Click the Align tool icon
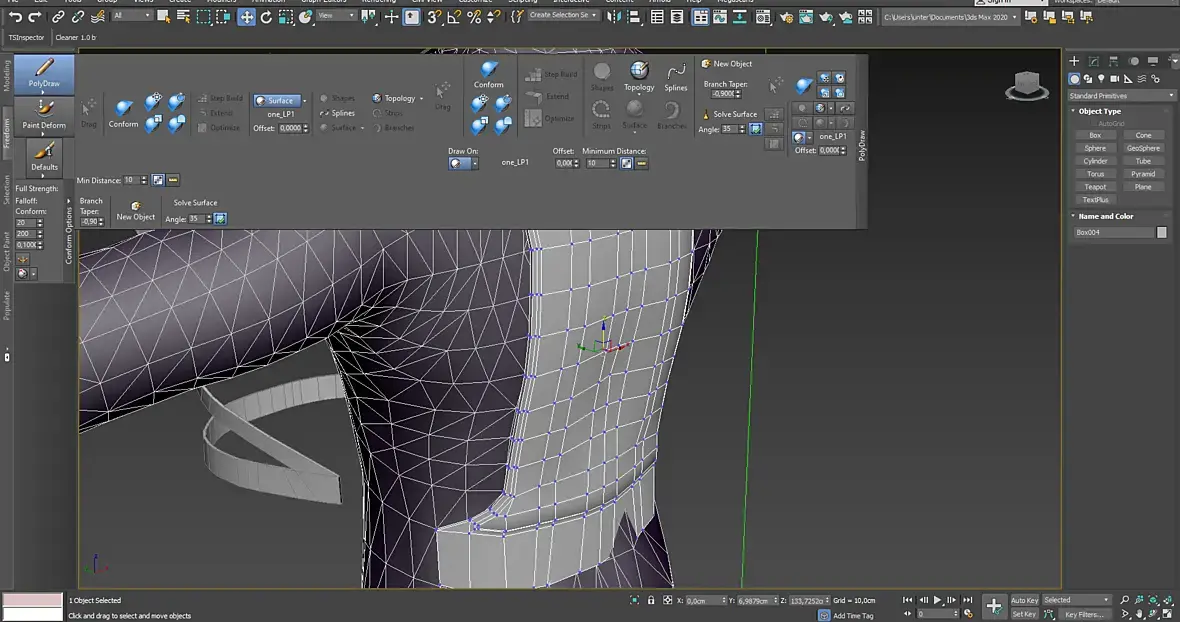 click(634, 17)
